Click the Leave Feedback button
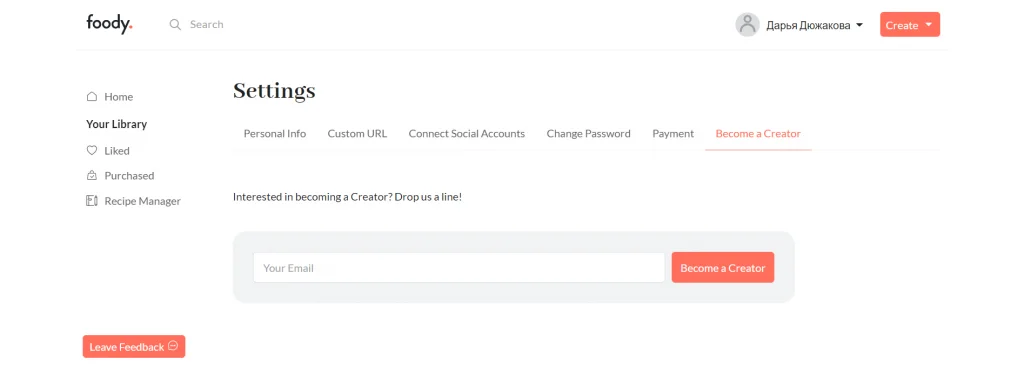Image resolution: width=1024 pixels, height=367 pixels. (x=134, y=347)
